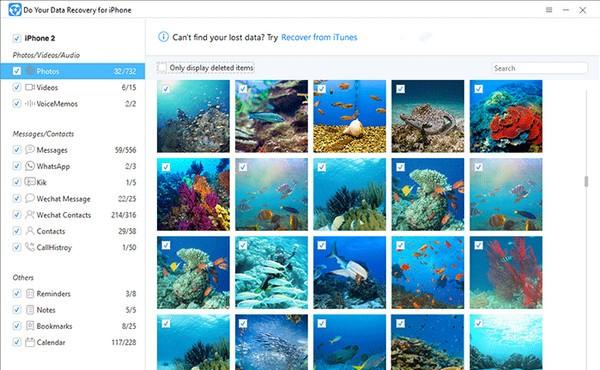Click the Wechat Contacts count 214/316
The height and width of the screenshot is (370, 600).
click(124, 215)
